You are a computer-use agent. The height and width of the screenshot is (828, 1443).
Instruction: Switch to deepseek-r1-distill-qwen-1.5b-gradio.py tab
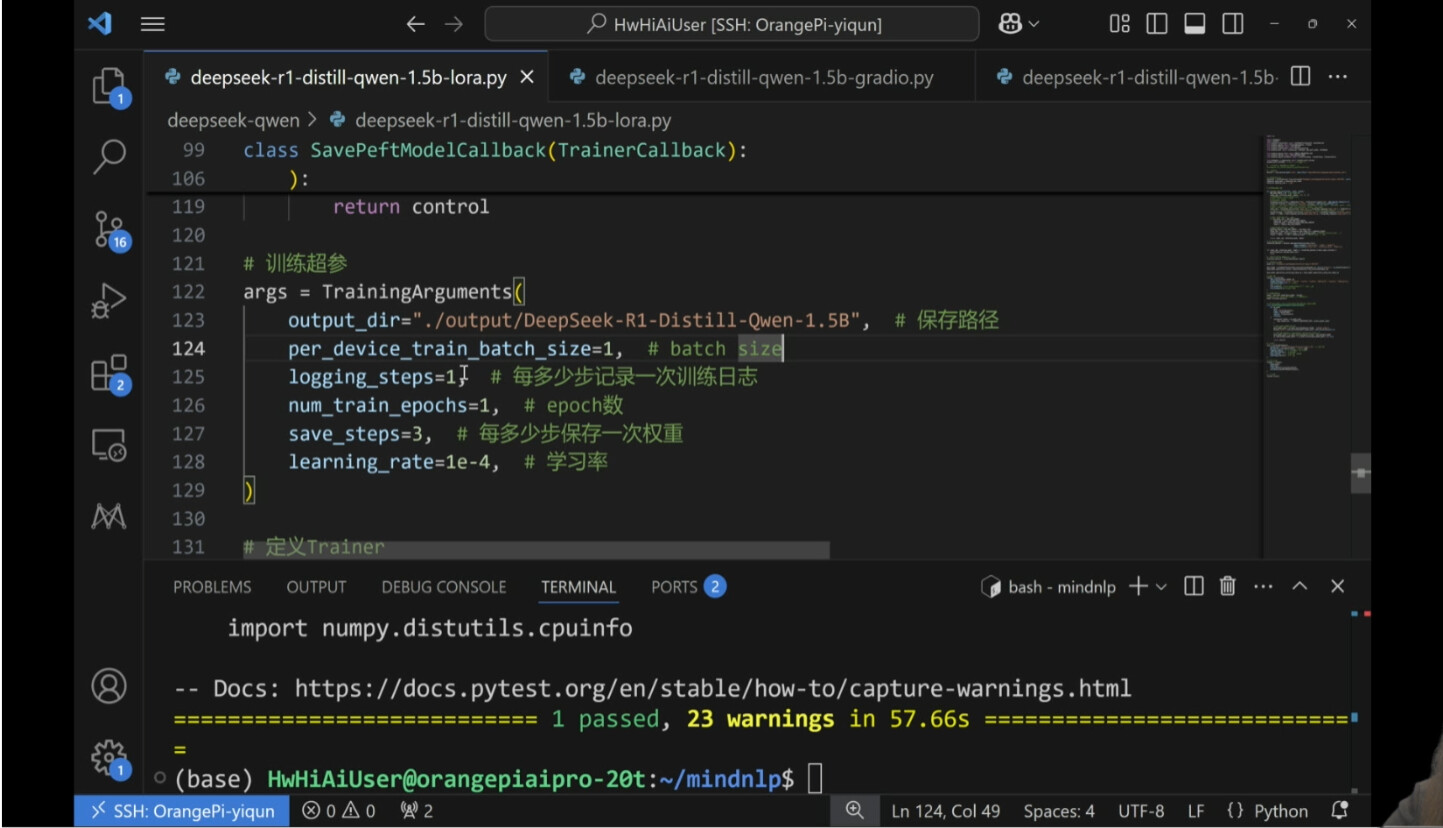click(x=763, y=77)
